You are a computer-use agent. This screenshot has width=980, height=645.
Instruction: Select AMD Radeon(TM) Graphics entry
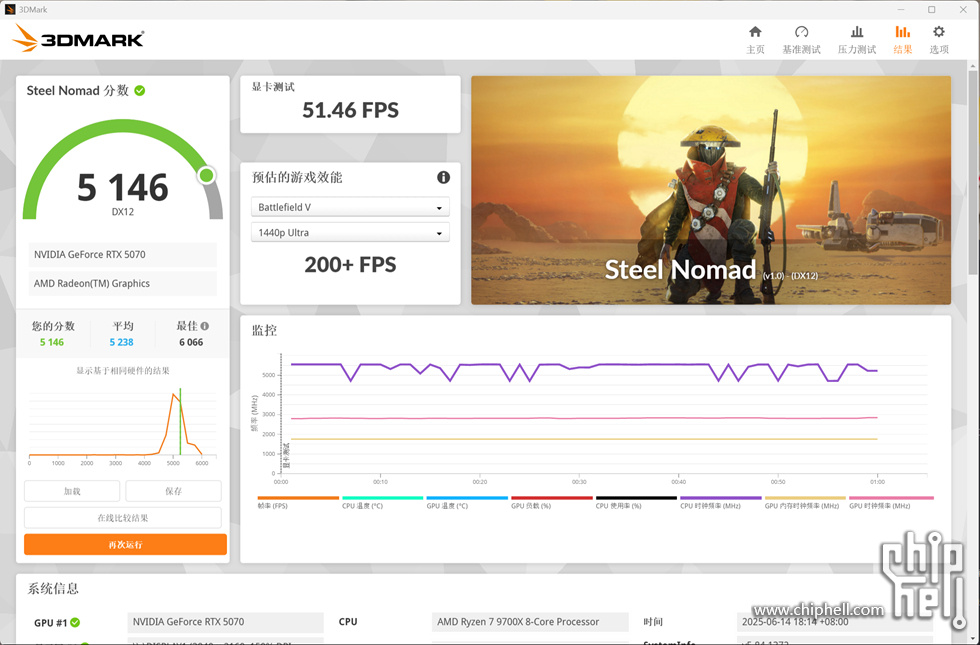[x=122, y=283]
